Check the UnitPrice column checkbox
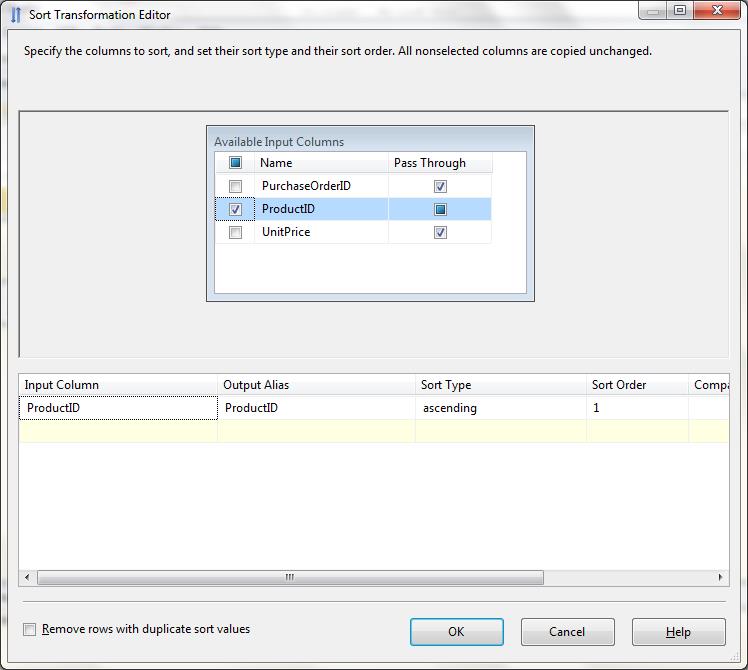This screenshot has height=670, width=748. (x=236, y=233)
